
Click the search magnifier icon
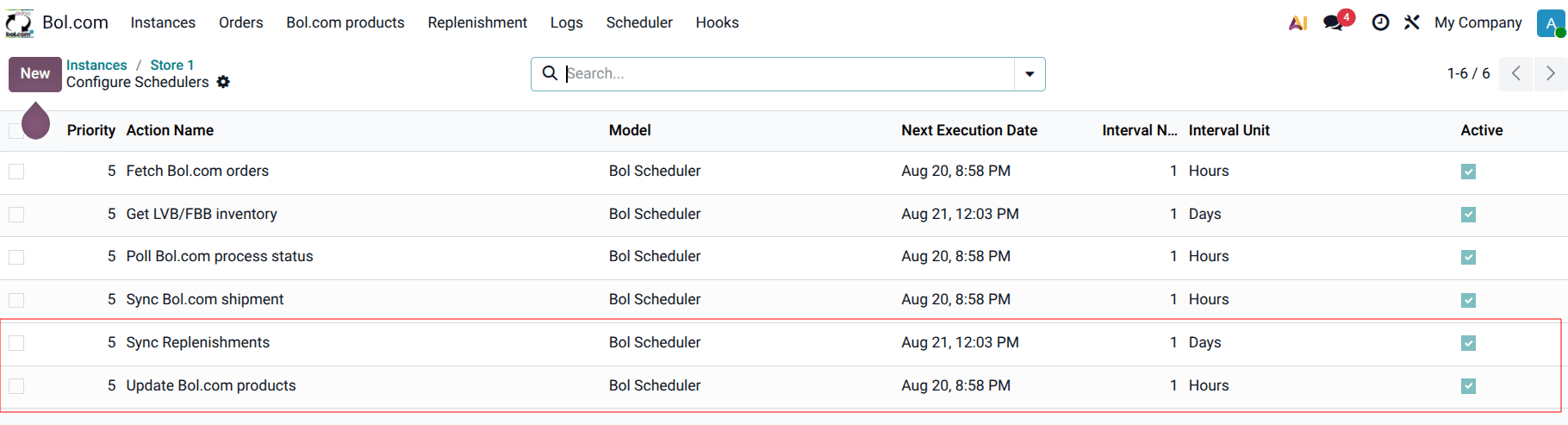pyautogui.click(x=550, y=73)
